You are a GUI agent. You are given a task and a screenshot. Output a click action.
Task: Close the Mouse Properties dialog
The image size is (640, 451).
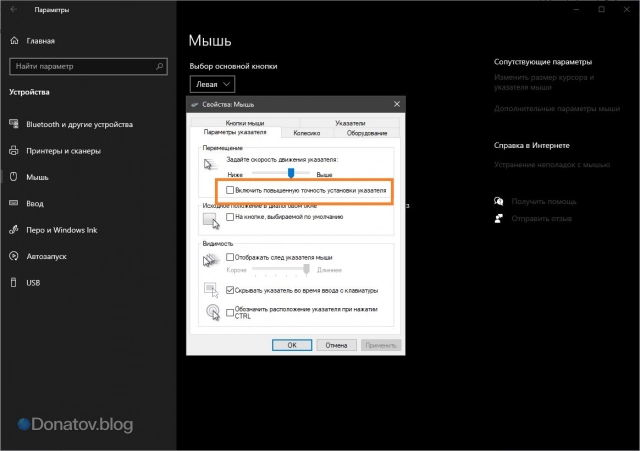tap(397, 104)
